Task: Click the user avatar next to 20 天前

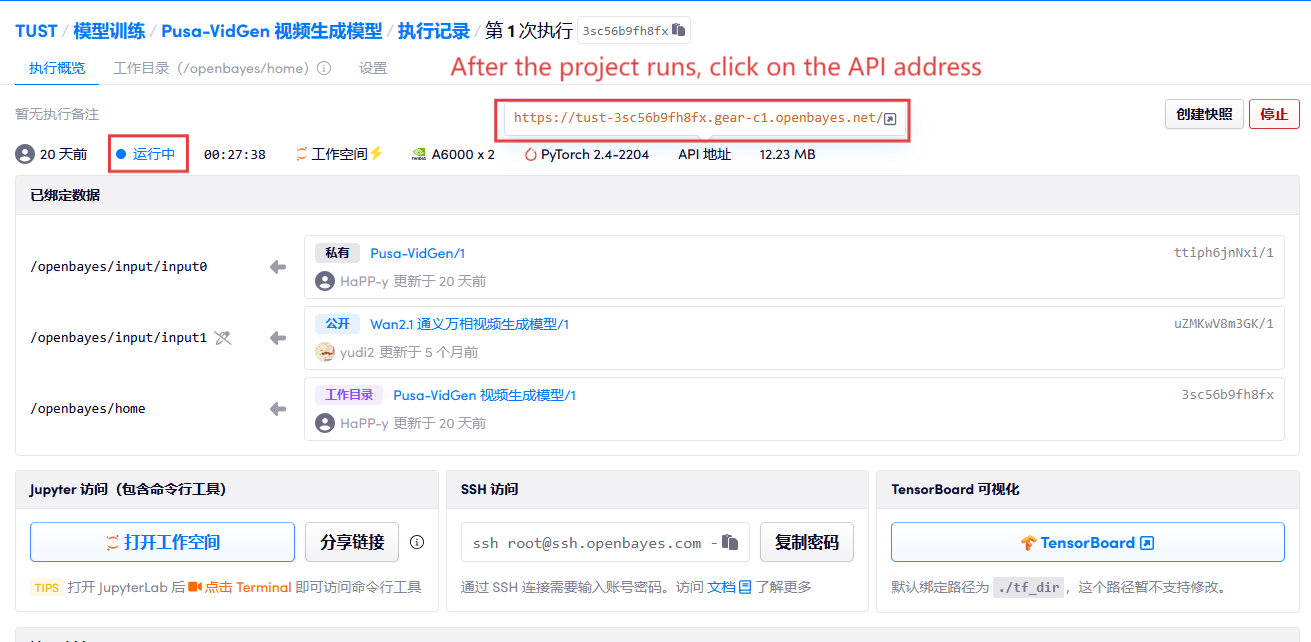Action: click(x=25, y=154)
